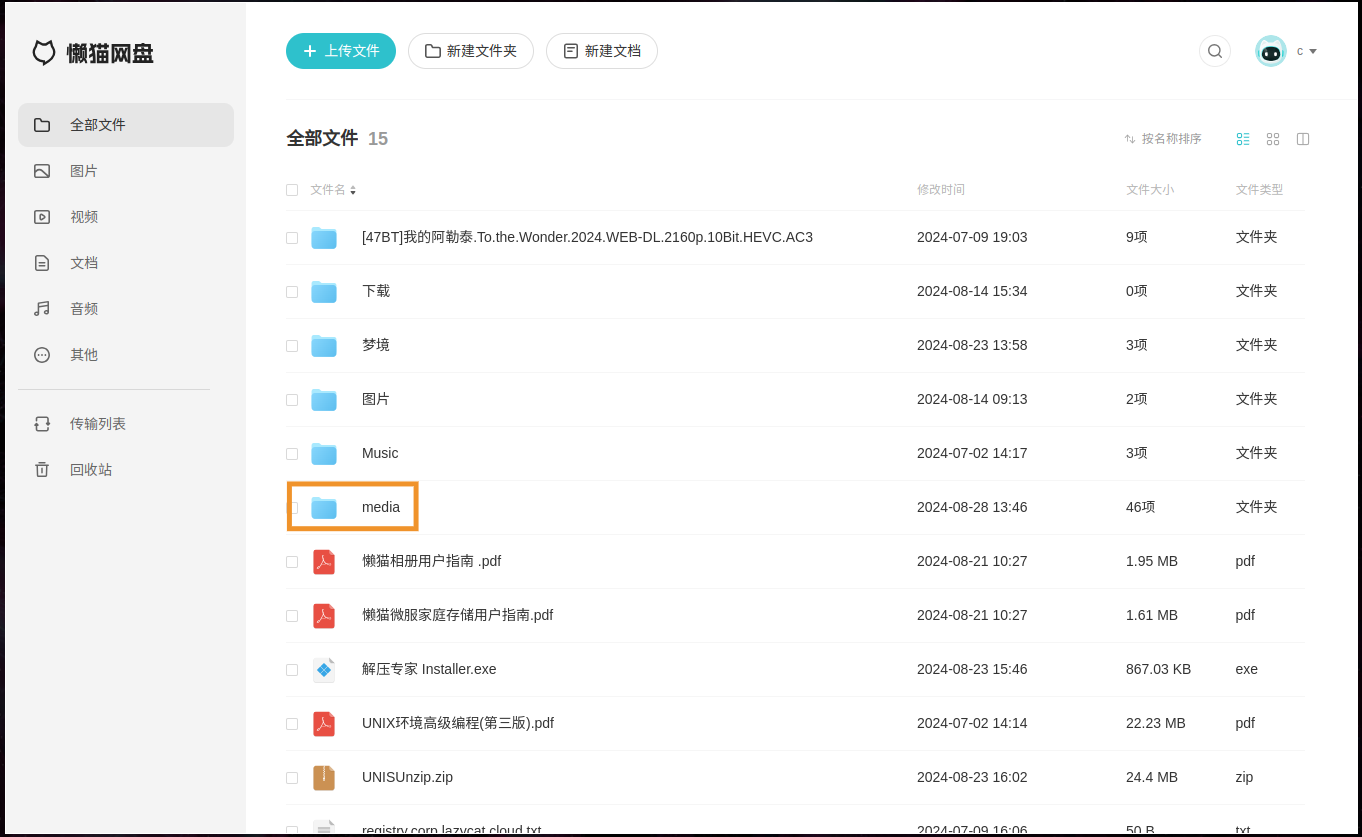Switch to list view icon
1362x837 pixels.
[x=1243, y=139]
